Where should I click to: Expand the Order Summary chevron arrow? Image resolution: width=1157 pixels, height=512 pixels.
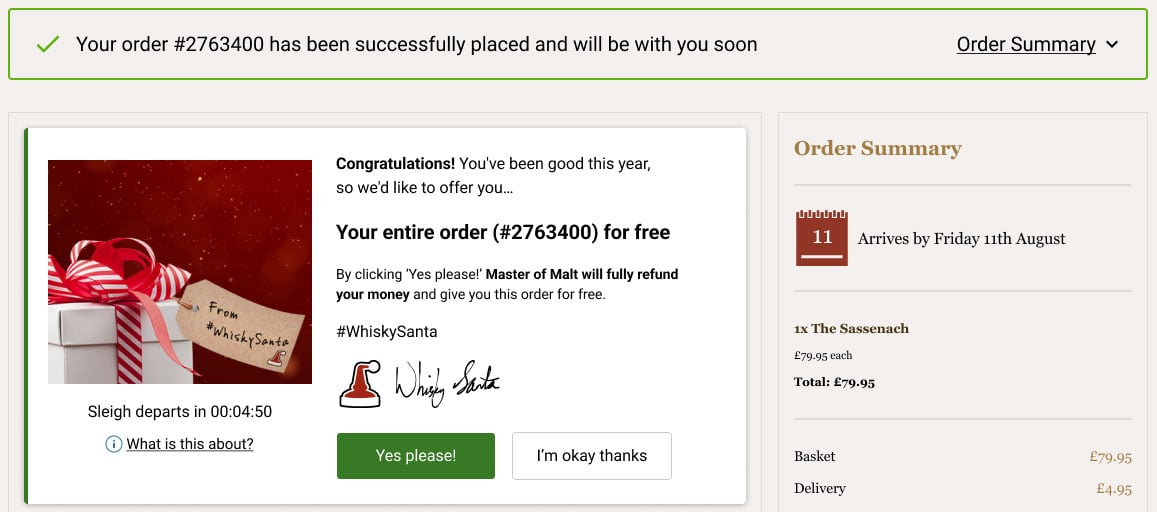[x=1112, y=45]
